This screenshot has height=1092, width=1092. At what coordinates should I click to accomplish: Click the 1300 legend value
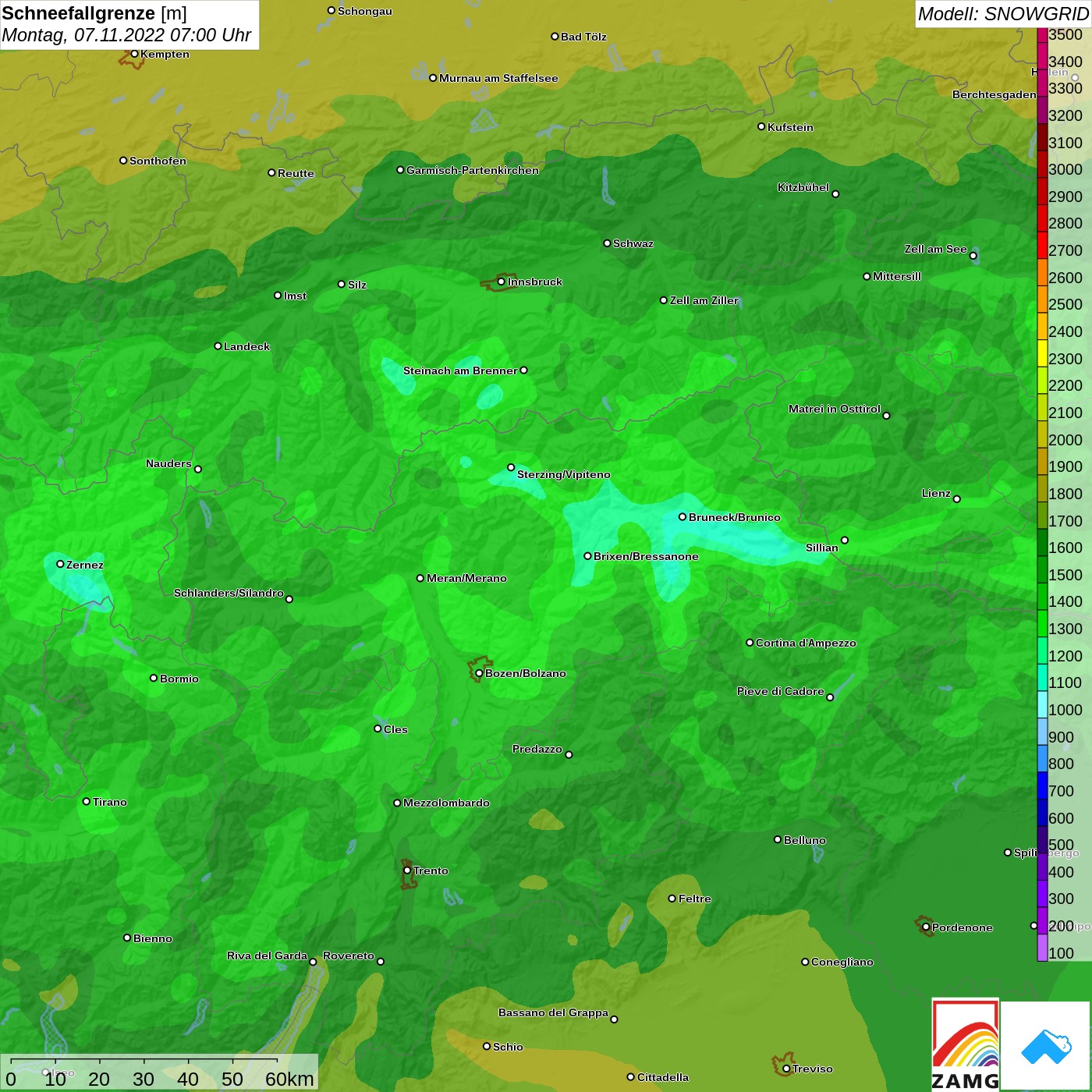pos(1065,629)
